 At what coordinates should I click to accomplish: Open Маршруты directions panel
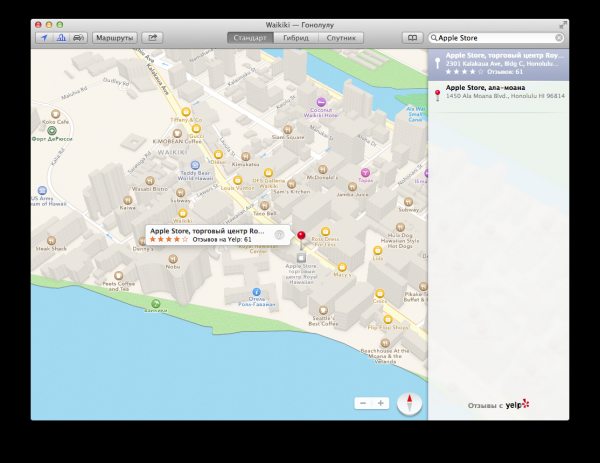click(114, 38)
